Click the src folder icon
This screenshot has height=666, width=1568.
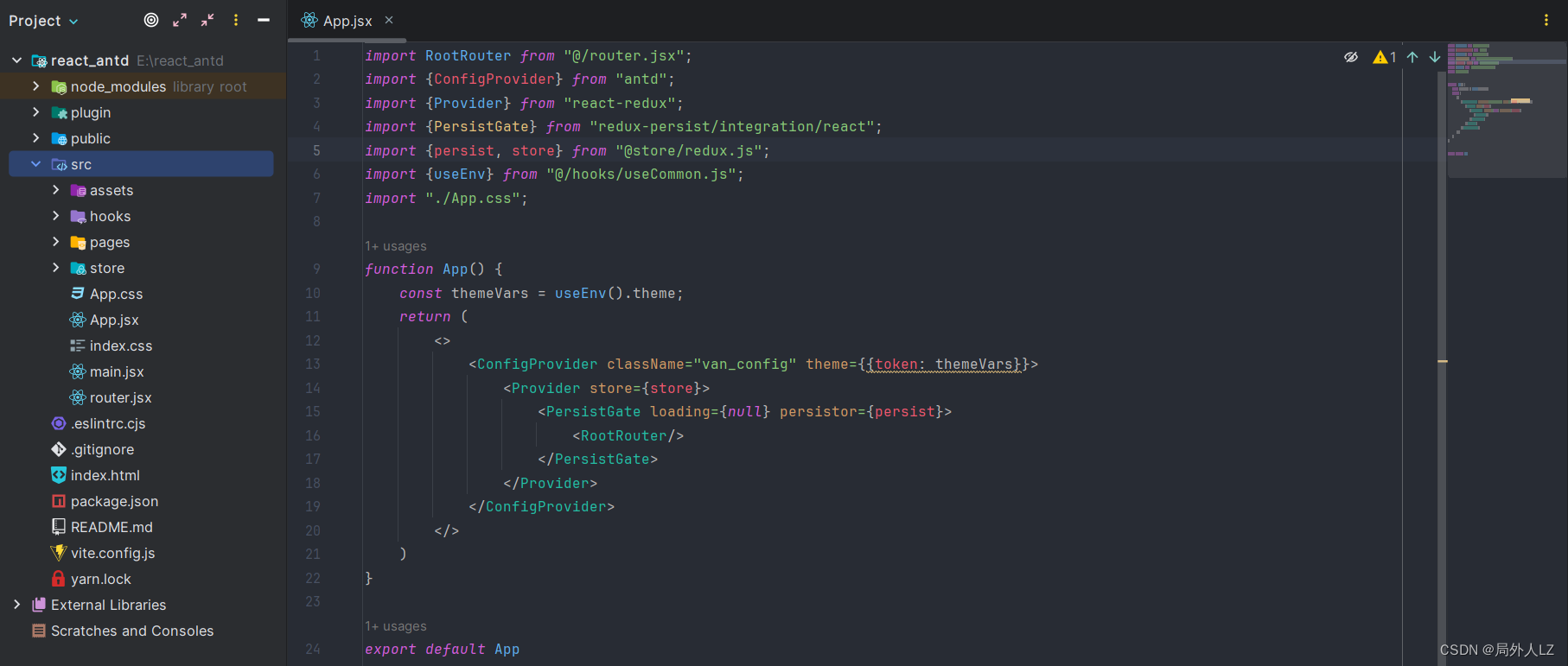coord(59,164)
